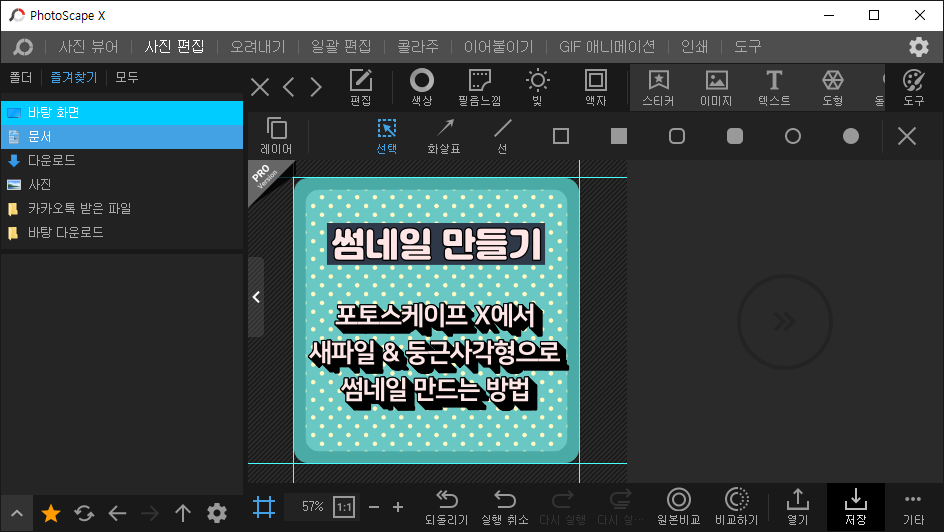Zoom in with the plus button

[x=398, y=507]
